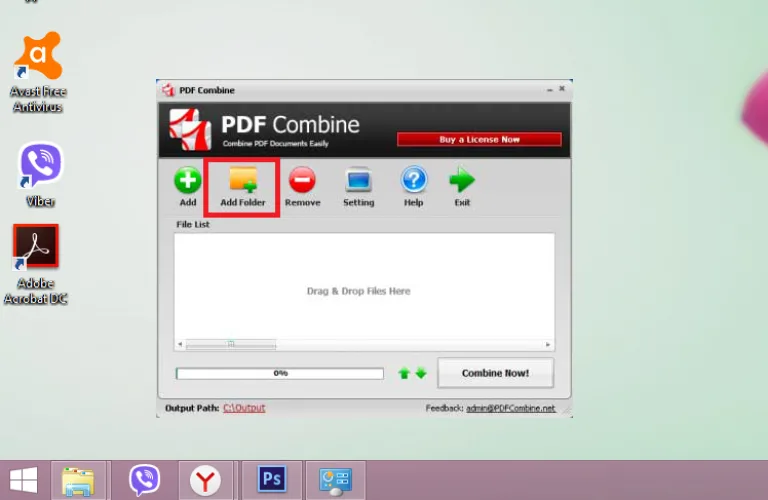Open Yandex browser from the taskbar

205,480
